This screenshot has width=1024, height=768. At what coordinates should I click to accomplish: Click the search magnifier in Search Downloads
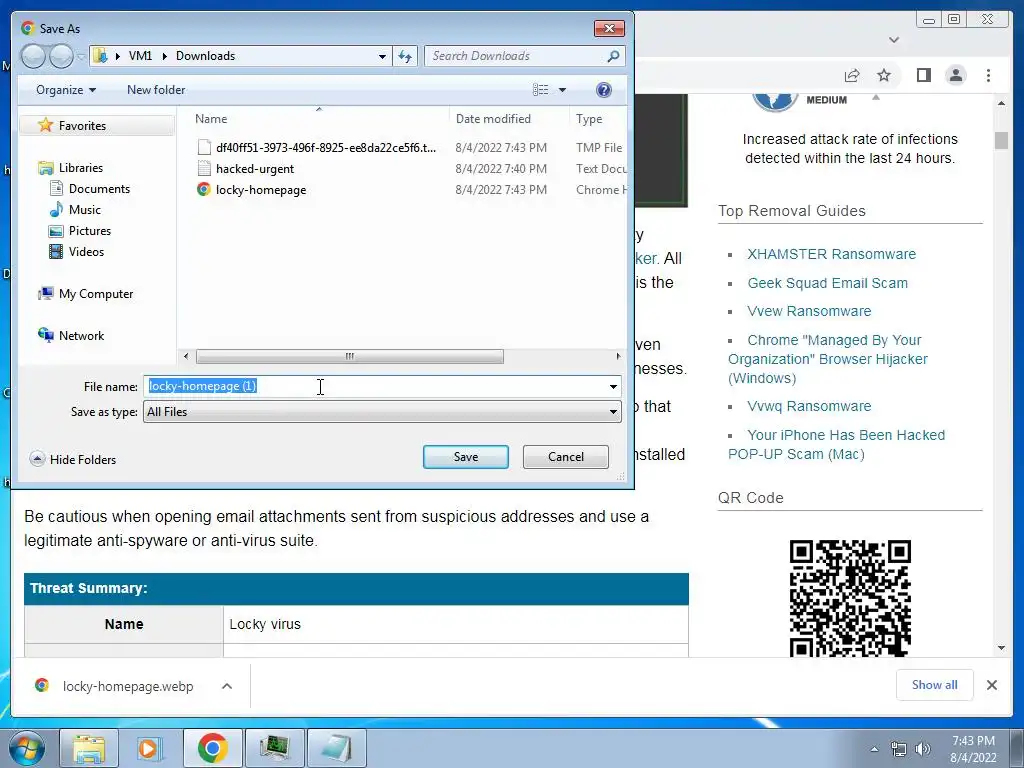613,56
